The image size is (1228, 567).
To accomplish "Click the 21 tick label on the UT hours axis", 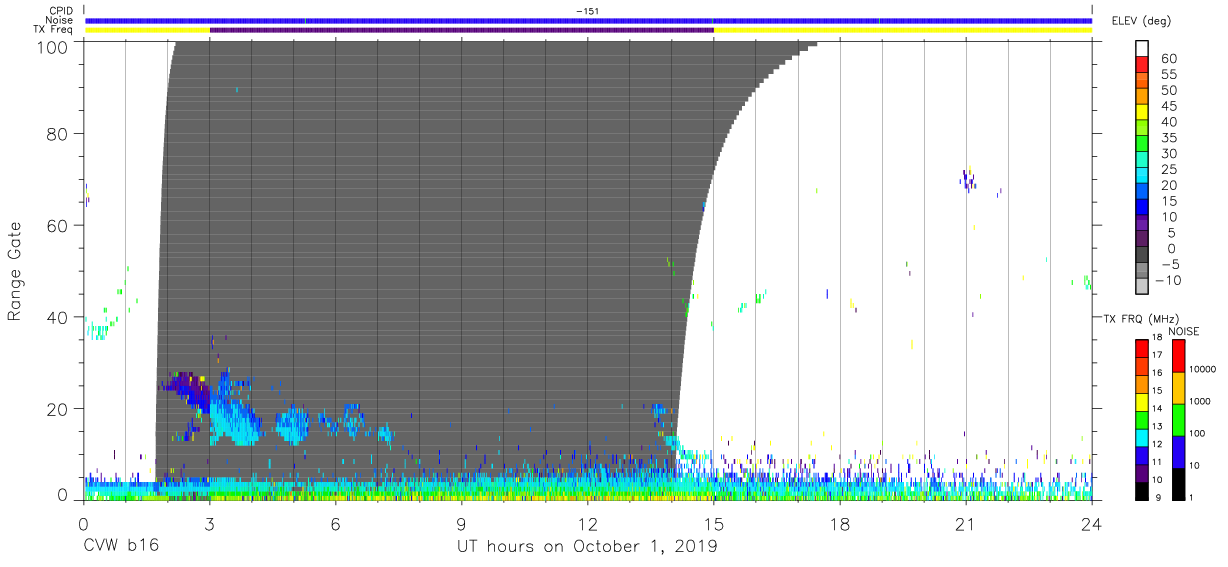I will coord(965,523).
